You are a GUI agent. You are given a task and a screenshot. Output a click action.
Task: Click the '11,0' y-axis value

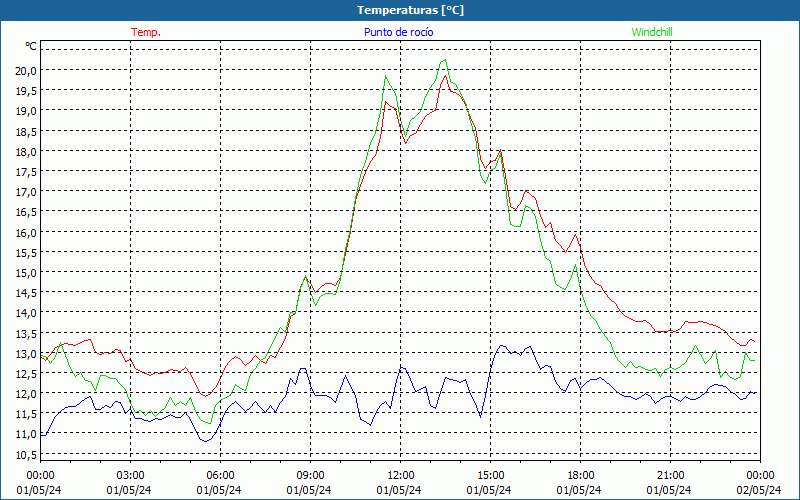coord(26,434)
